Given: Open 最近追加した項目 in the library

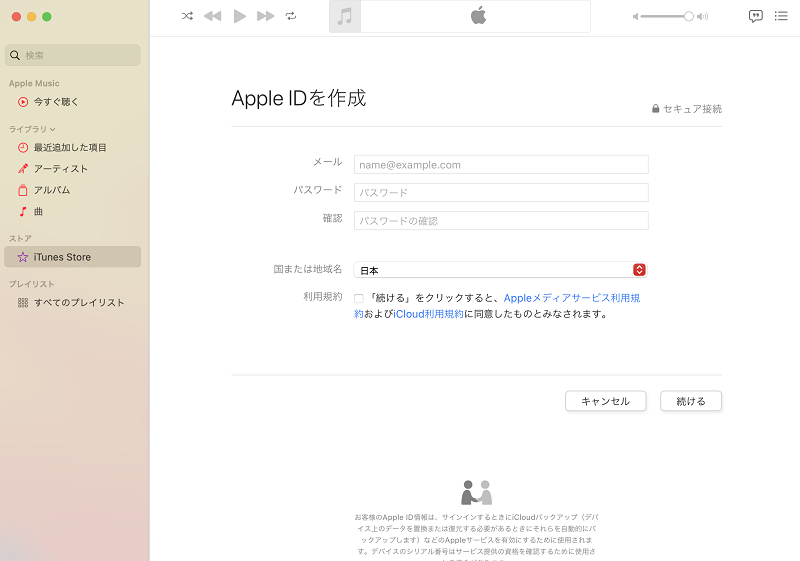Looking at the screenshot, I should (72, 148).
